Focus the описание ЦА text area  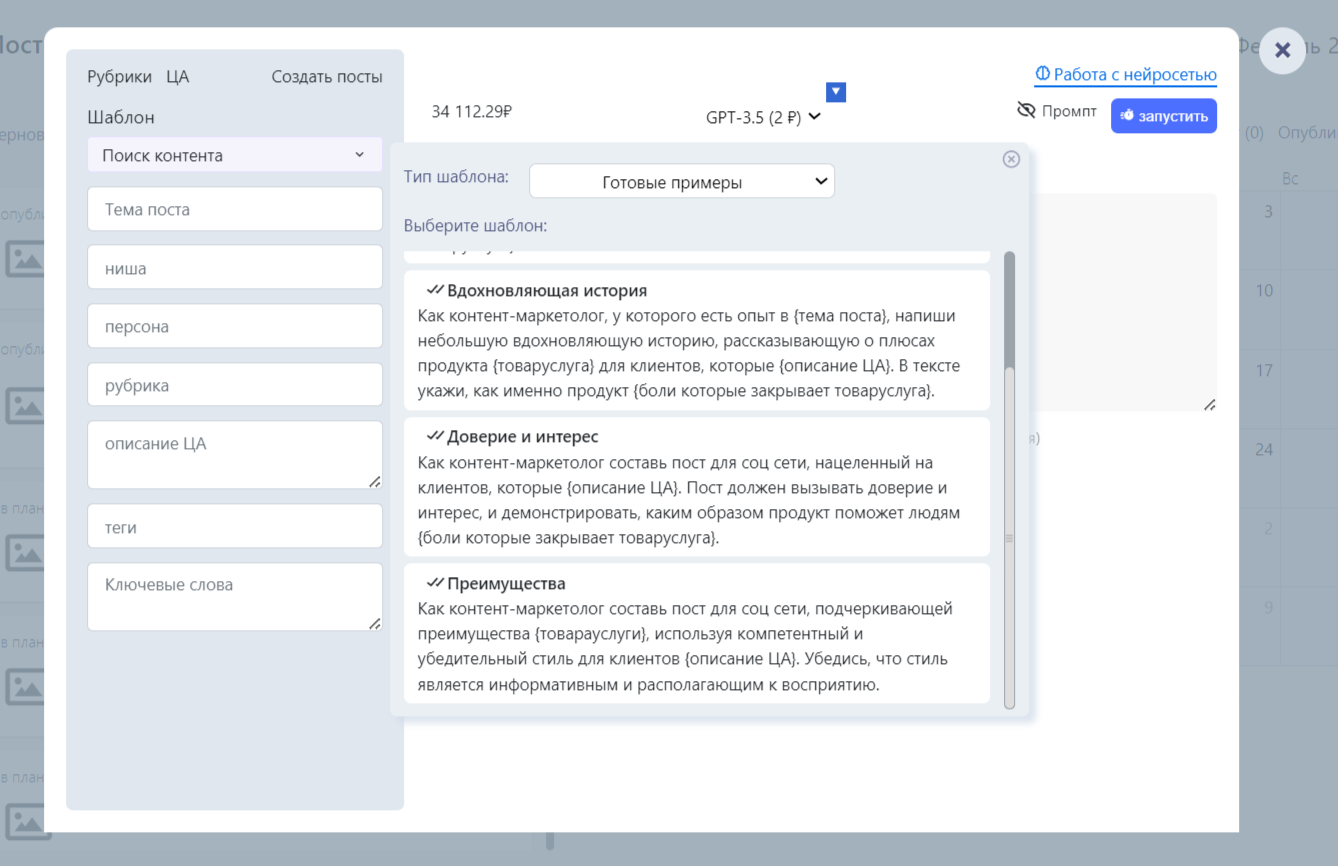coord(235,455)
